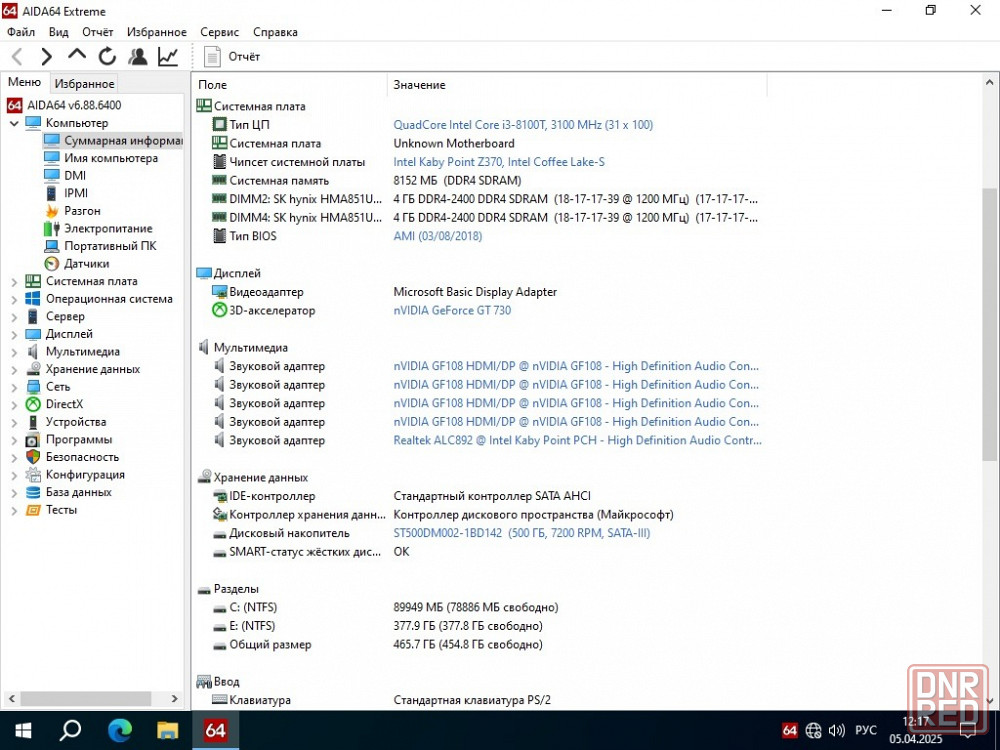
Task: Select the Unknown Motherboard value
Action: coord(453,143)
